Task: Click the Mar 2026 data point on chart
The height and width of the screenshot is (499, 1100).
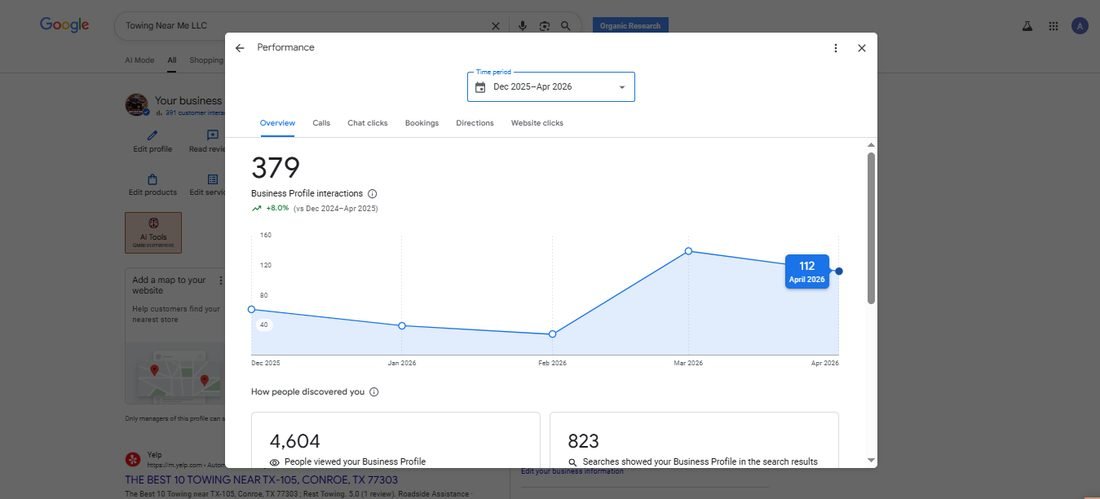Action: [x=688, y=251]
